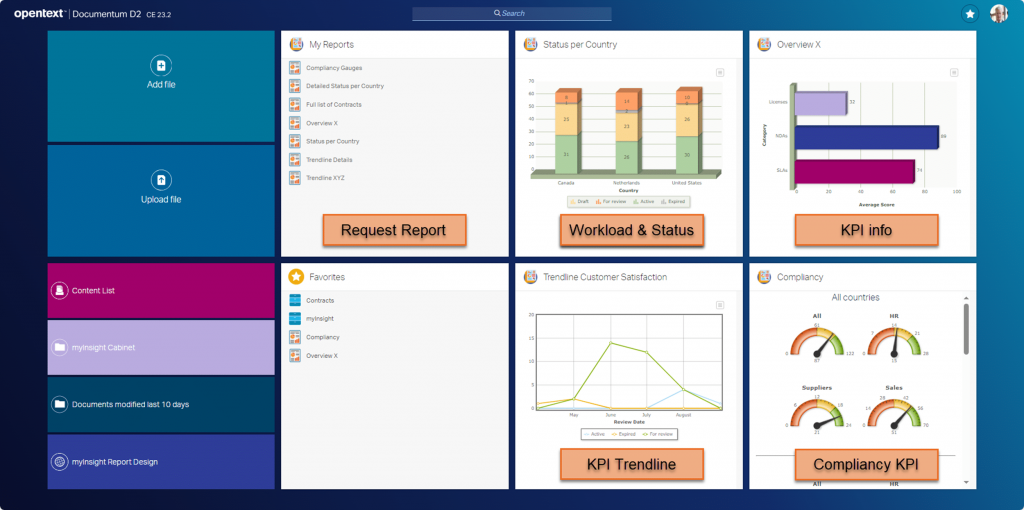1024x510 pixels.
Task: Open the favorites star icon in top bar
Action: [970, 13]
